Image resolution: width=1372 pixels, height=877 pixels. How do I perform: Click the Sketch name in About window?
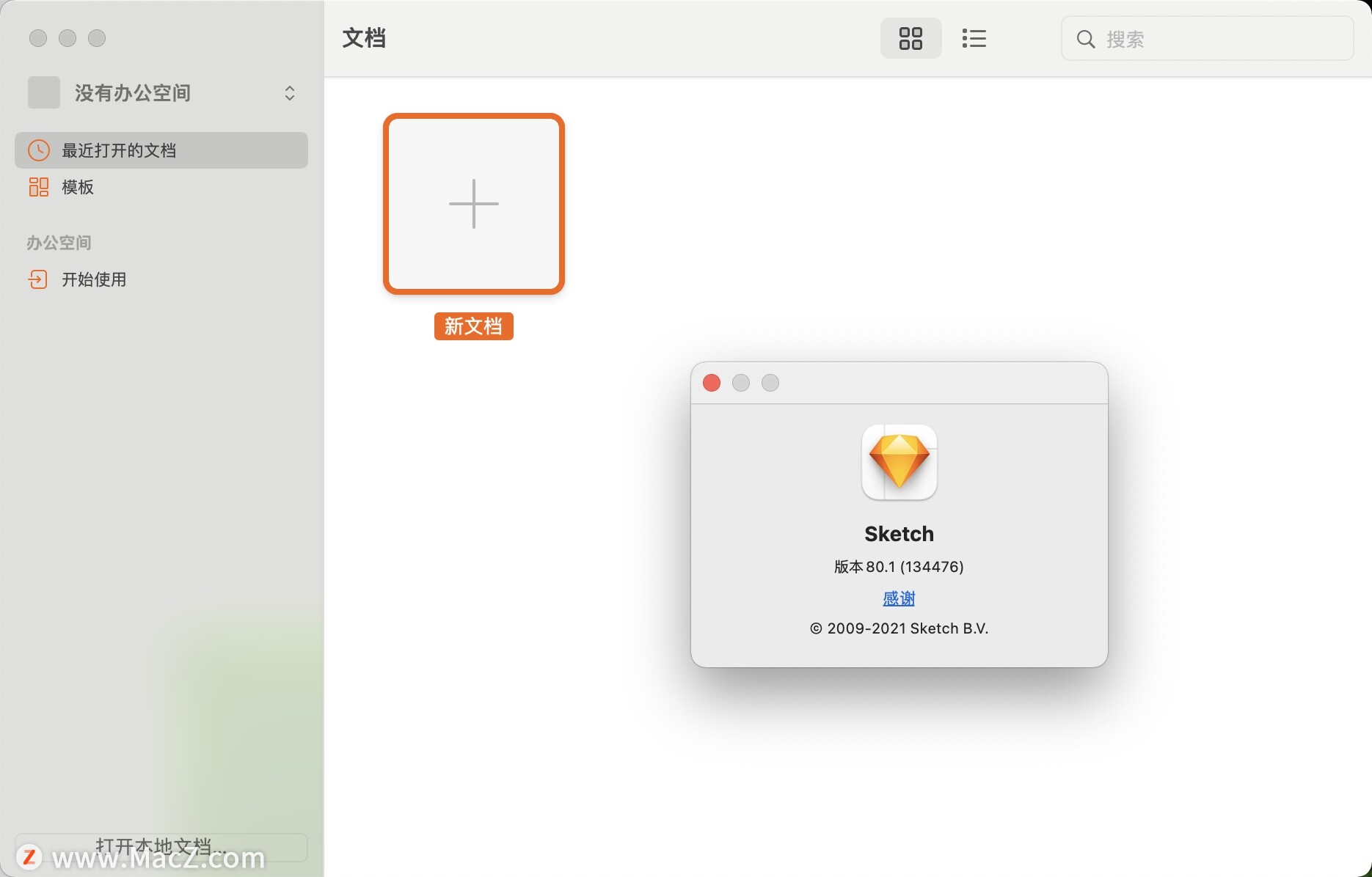[x=899, y=534]
